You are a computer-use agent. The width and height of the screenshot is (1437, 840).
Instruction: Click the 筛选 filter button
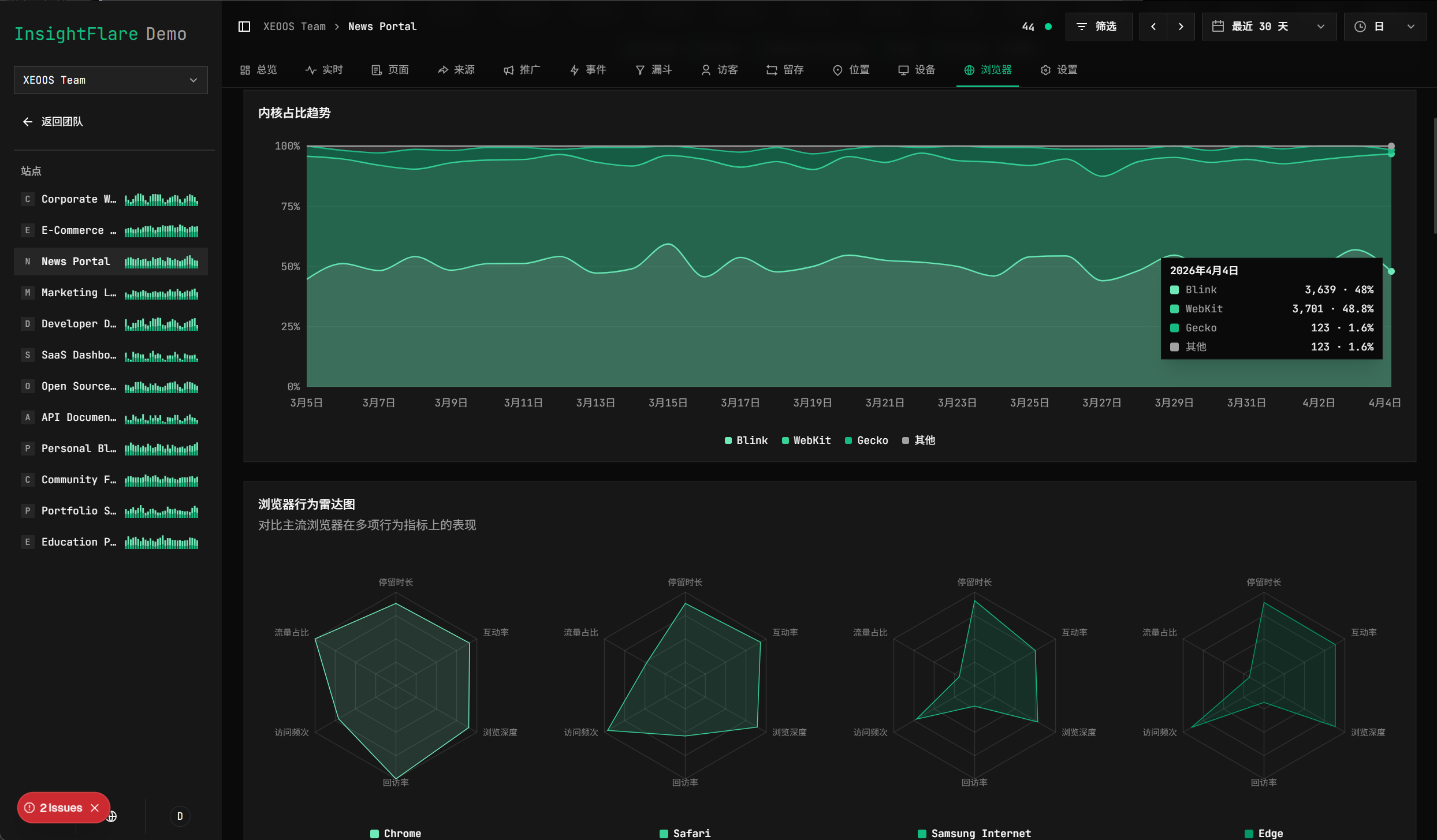point(1099,27)
